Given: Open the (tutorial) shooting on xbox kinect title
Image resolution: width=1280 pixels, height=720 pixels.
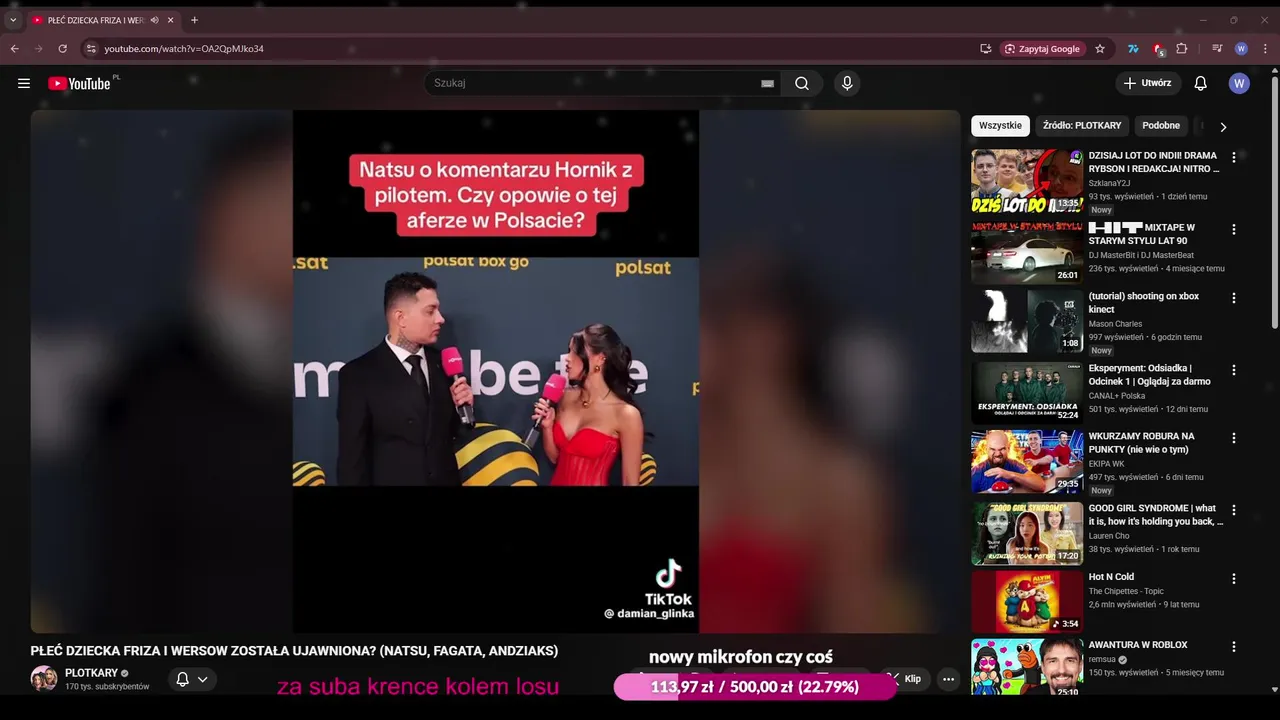Looking at the screenshot, I should point(1143,302).
